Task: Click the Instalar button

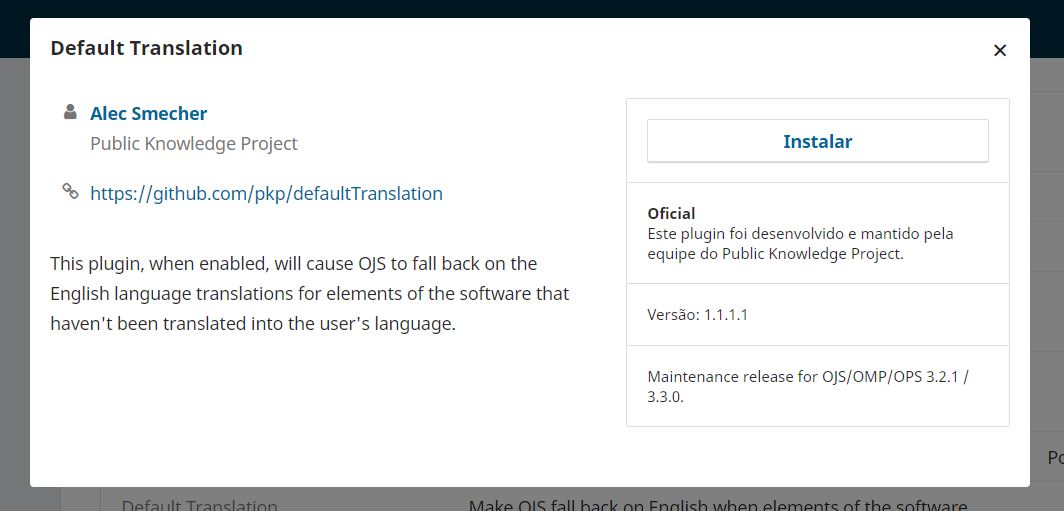Action: 818,141
